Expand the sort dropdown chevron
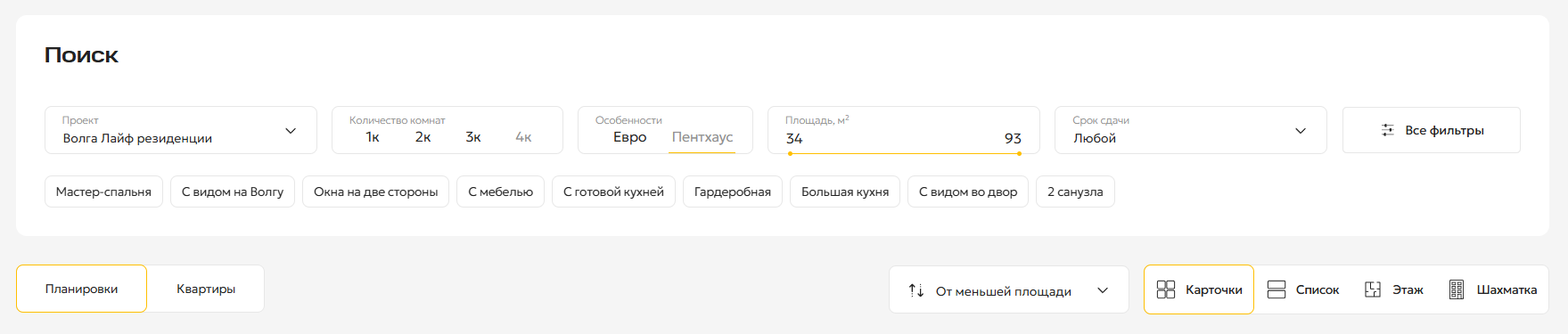The height and width of the screenshot is (334, 1568). tap(1103, 290)
